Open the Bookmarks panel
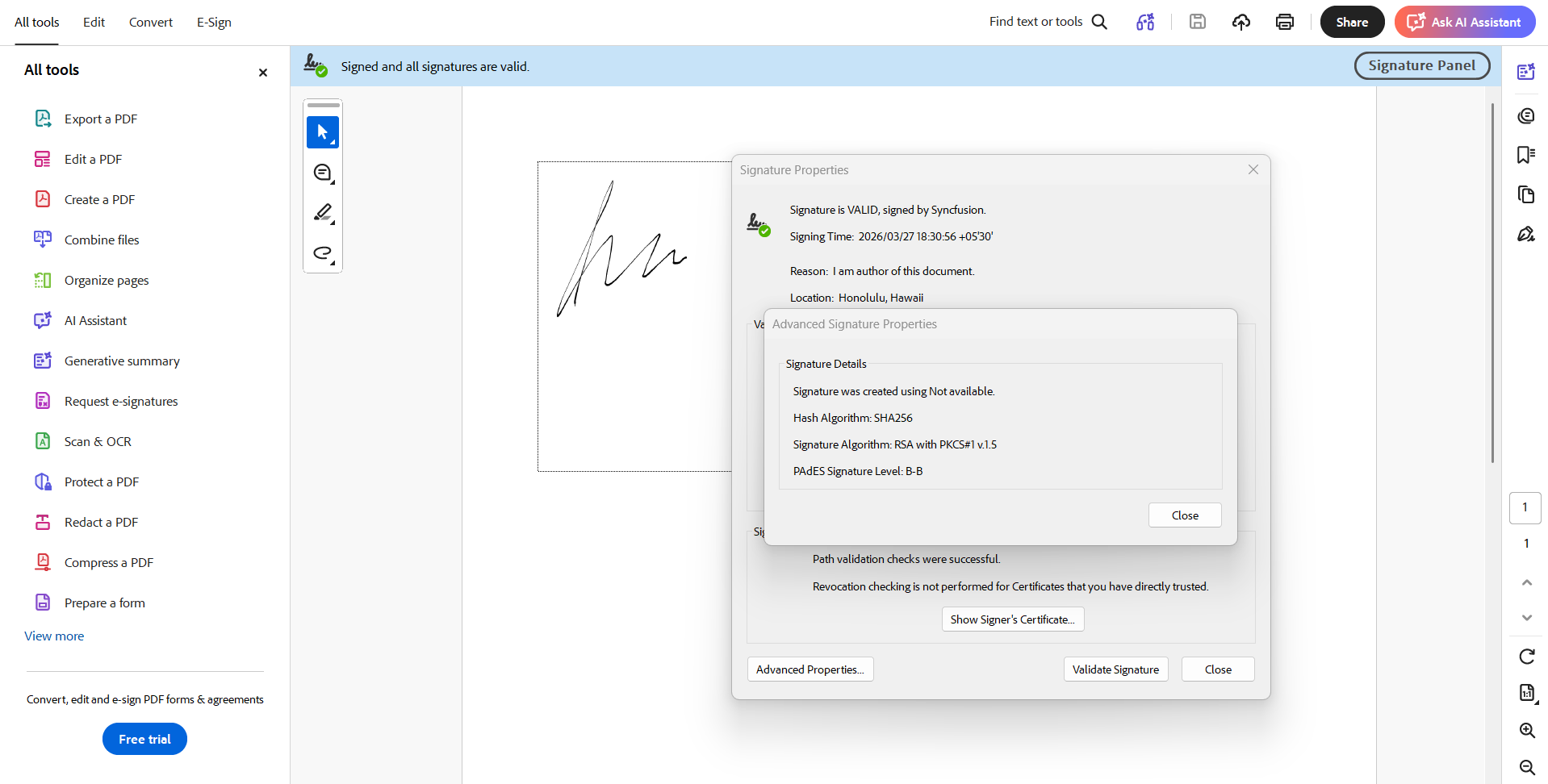This screenshot has height=784, width=1548. (x=1526, y=154)
